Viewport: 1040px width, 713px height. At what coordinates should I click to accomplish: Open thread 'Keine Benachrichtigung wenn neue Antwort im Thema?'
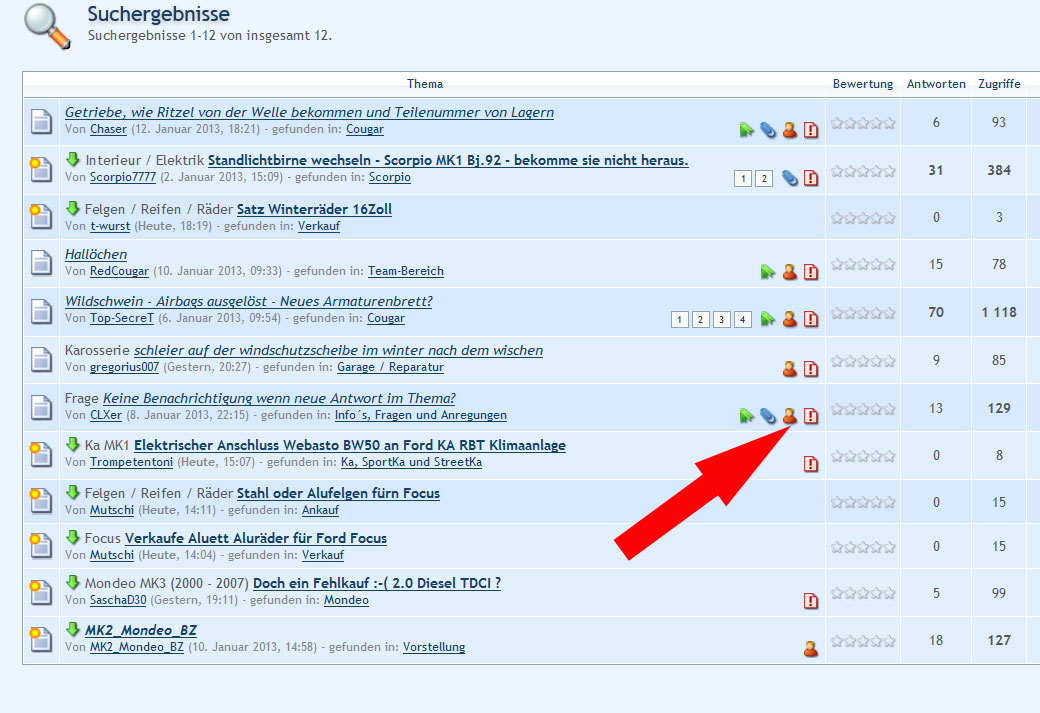coord(279,398)
